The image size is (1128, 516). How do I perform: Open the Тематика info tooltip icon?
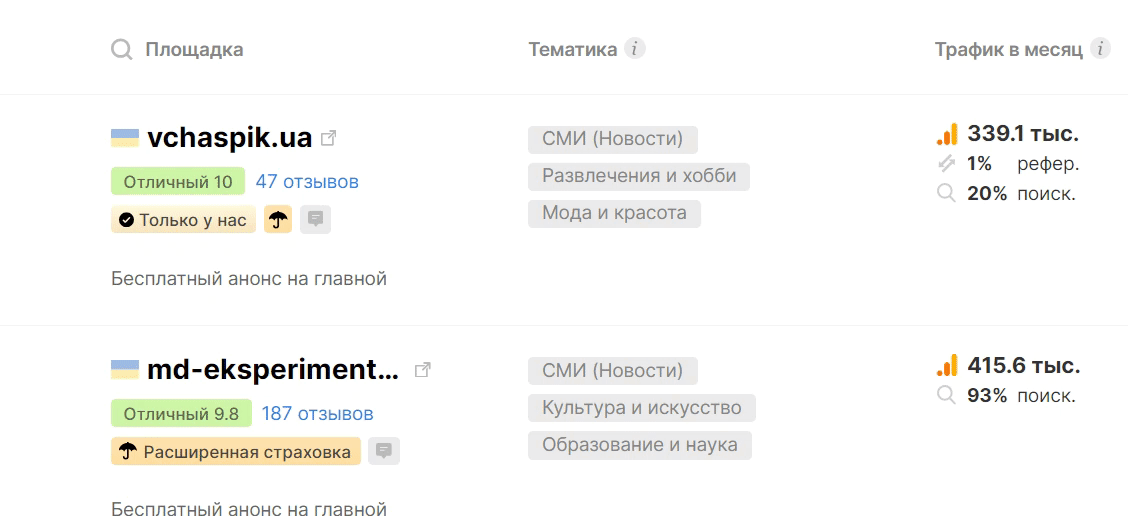(635, 48)
